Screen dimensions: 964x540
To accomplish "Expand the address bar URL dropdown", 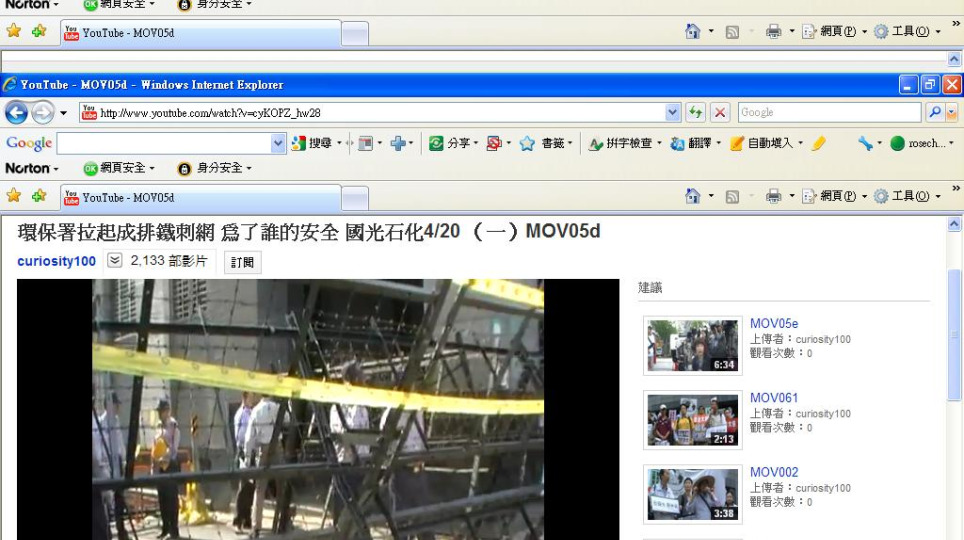I will pos(673,113).
